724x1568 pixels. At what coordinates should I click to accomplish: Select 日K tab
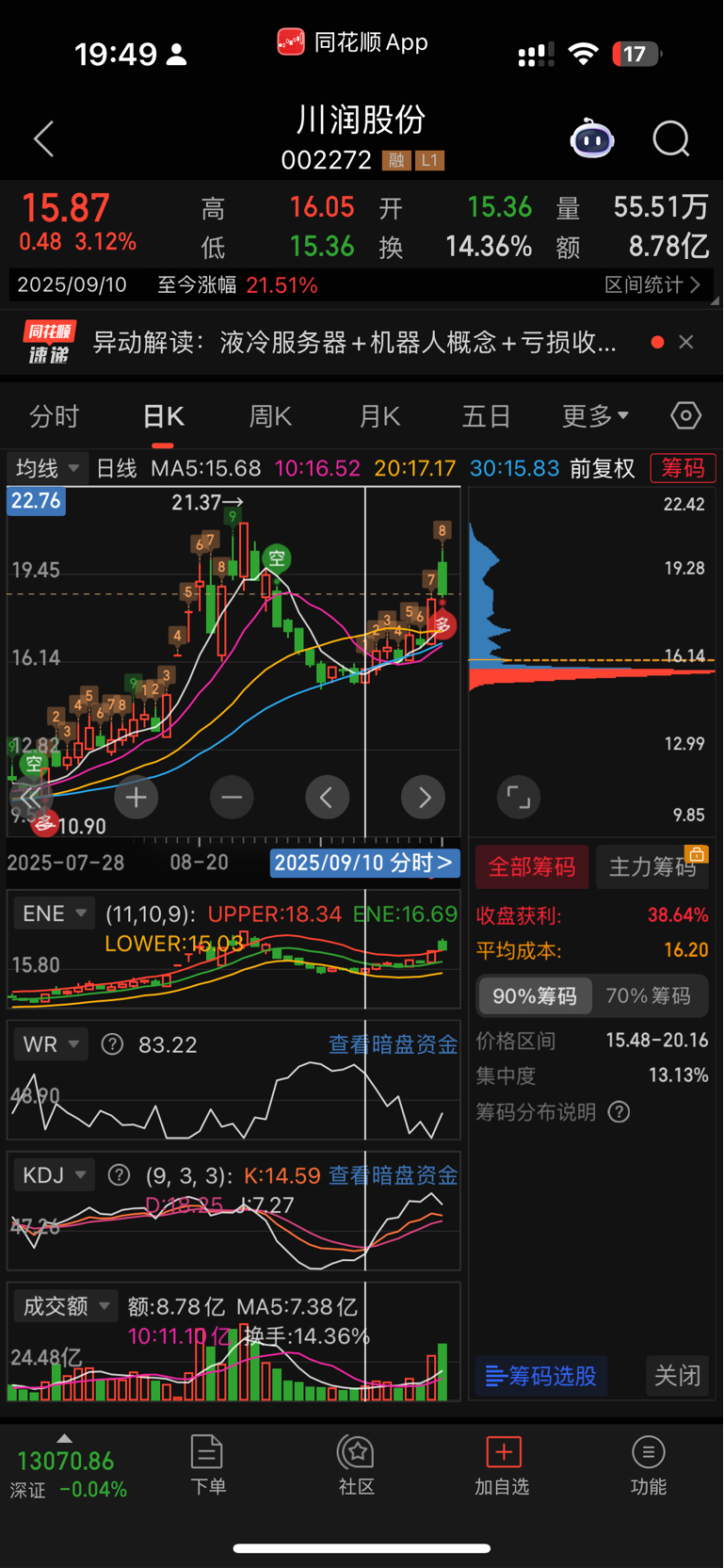pos(163,415)
